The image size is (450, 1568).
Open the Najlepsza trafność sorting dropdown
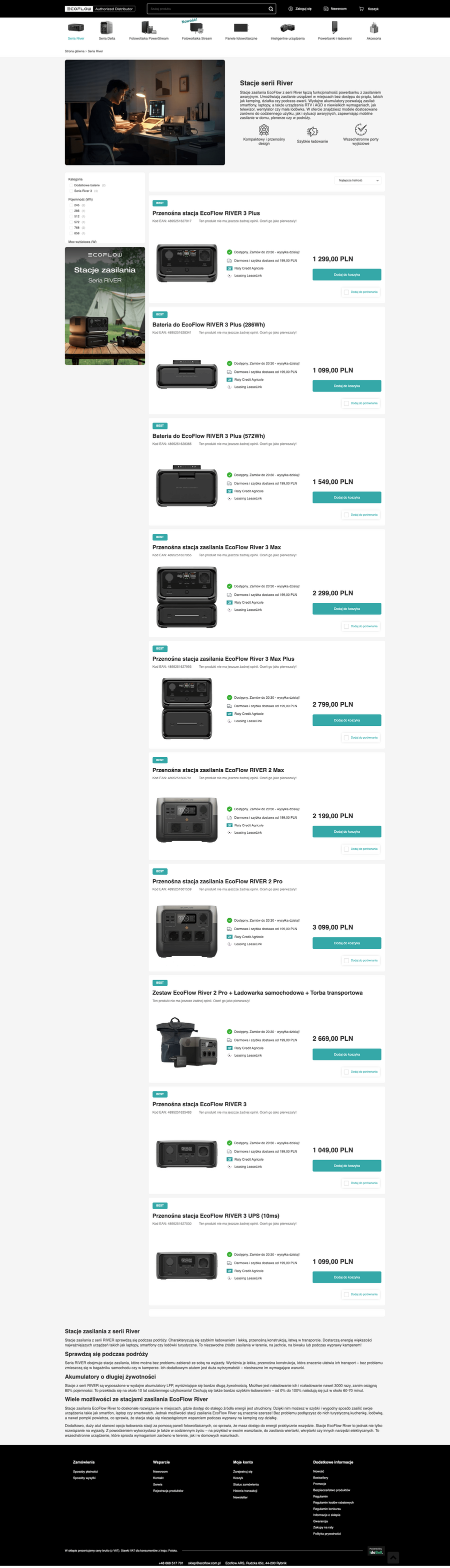click(x=358, y=180)
